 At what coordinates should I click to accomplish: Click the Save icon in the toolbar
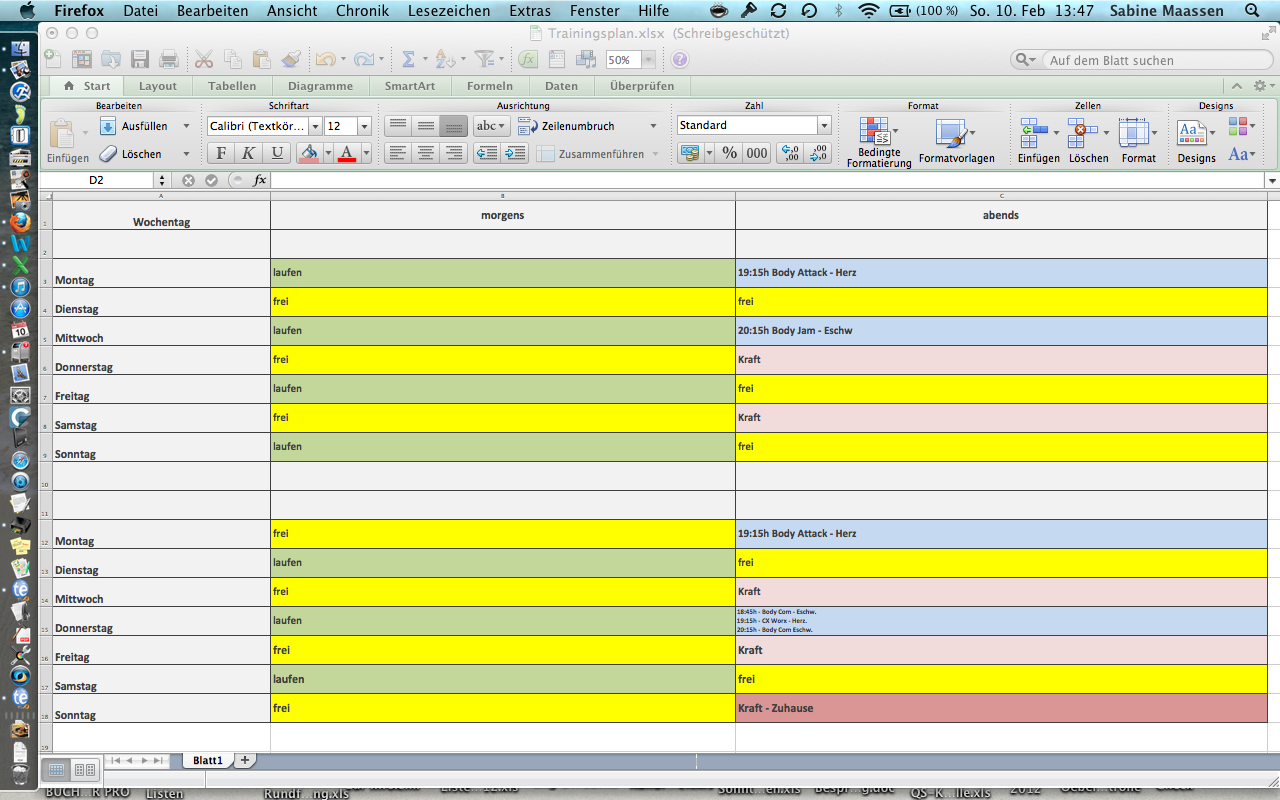click(140, 59)
